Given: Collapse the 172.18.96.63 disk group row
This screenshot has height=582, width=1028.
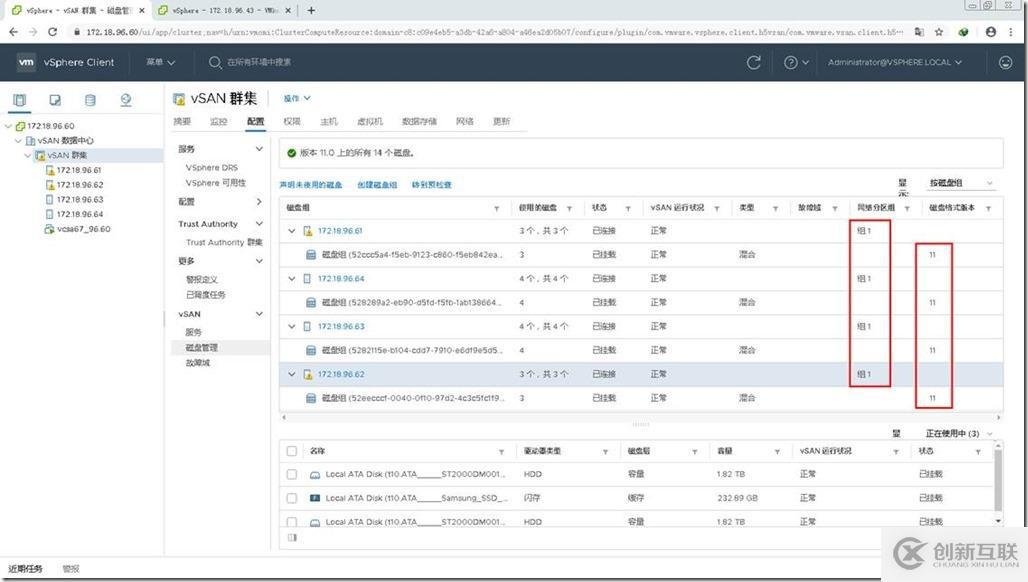Looking at the screenshot, I should (x=292, y=326).
